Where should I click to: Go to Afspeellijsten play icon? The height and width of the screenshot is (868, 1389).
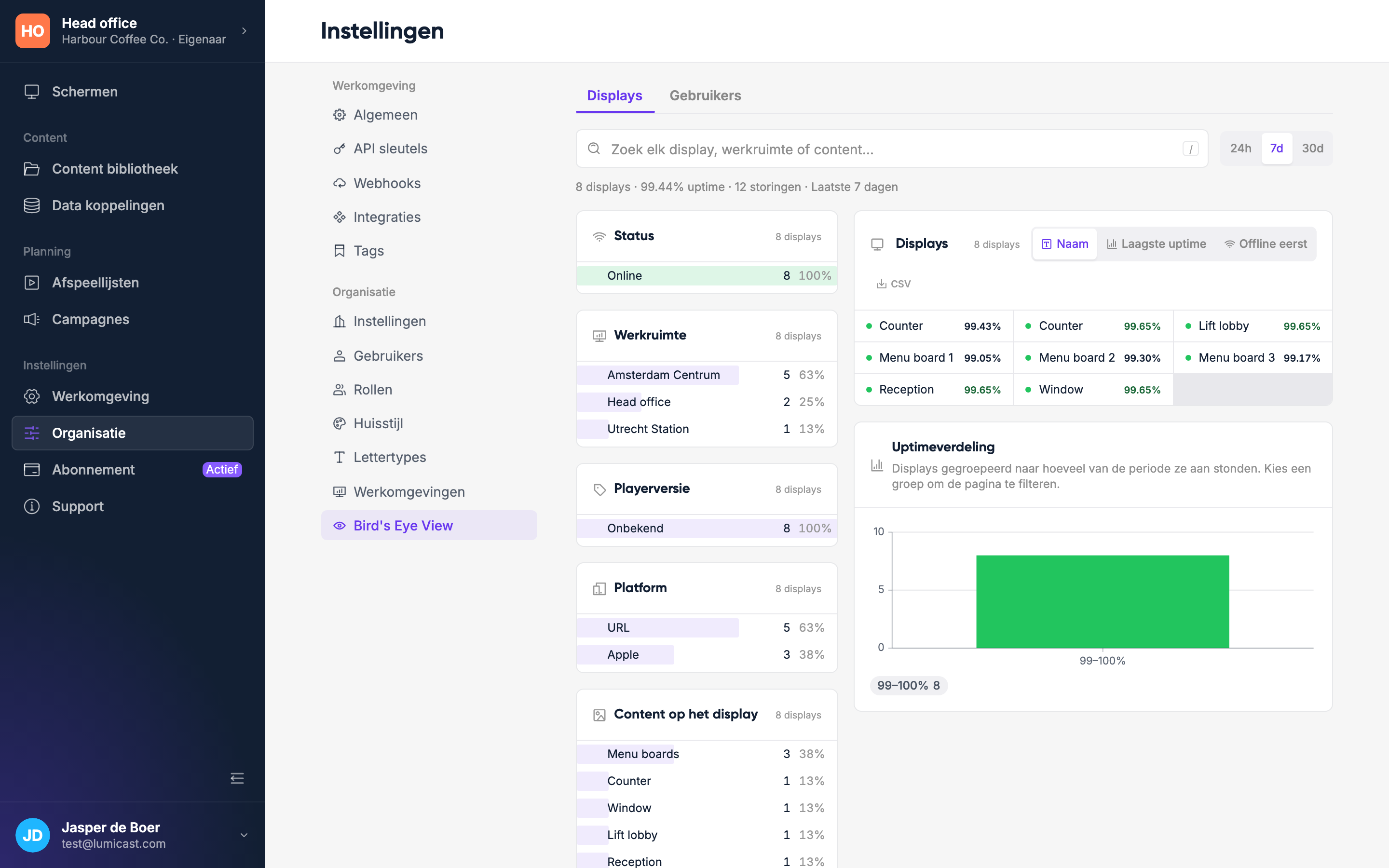pyautogui.click(x=31, y=283)
